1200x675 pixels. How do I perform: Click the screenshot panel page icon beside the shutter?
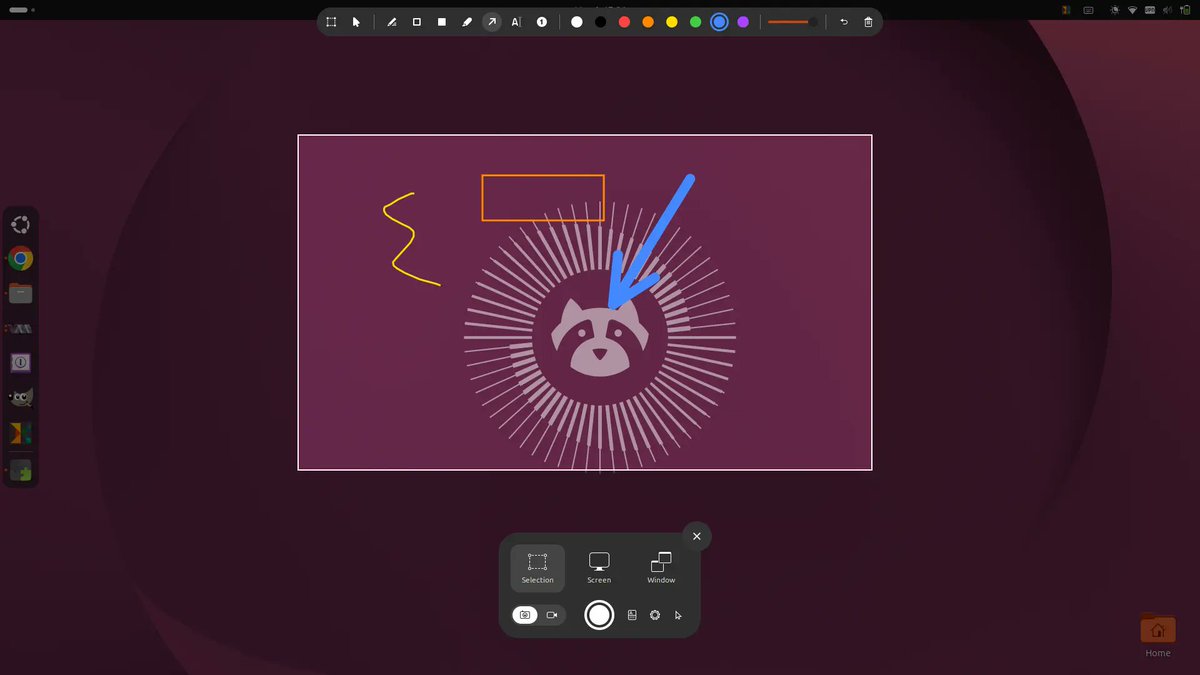(x=632, y=615)
